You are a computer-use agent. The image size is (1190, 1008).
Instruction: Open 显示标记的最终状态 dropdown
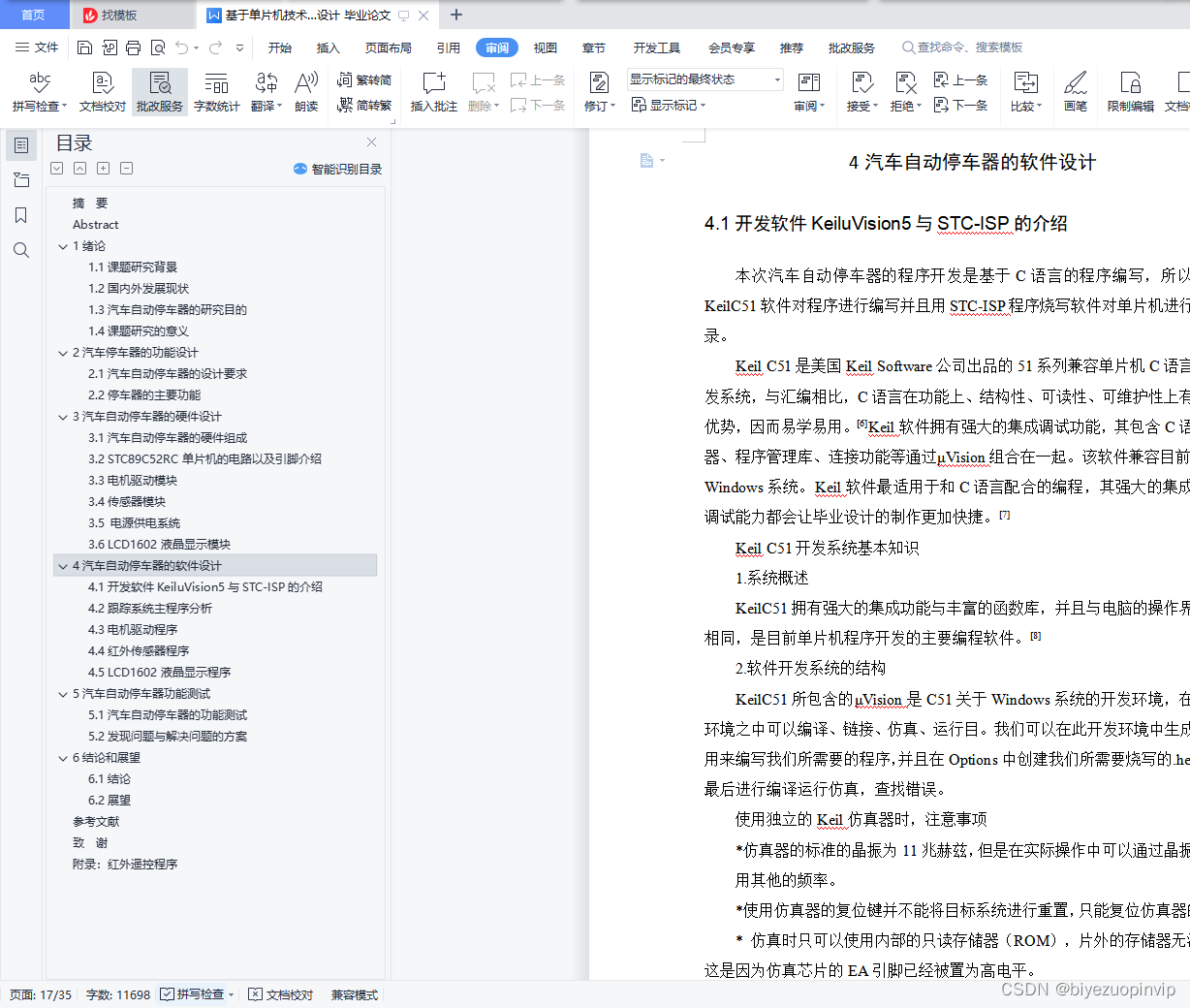click(705, 79)
